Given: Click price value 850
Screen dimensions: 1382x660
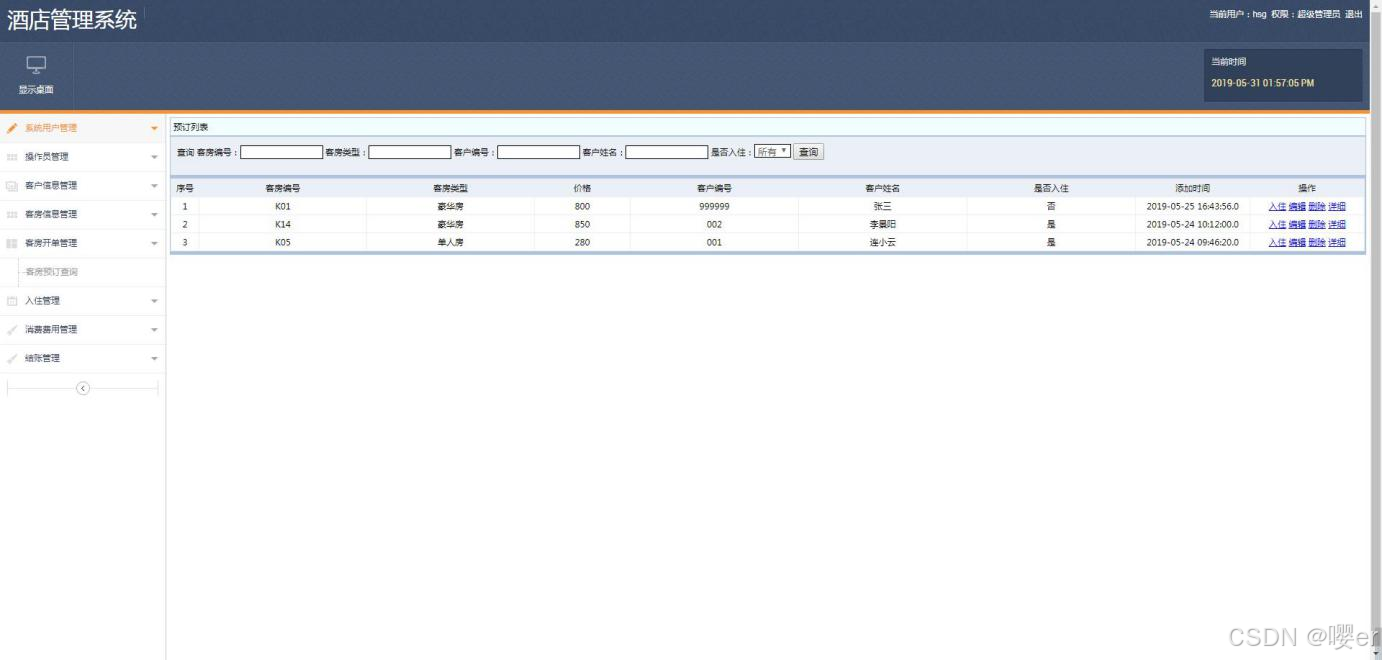Looking at the screenshot, I should click(x=582, y=224).
